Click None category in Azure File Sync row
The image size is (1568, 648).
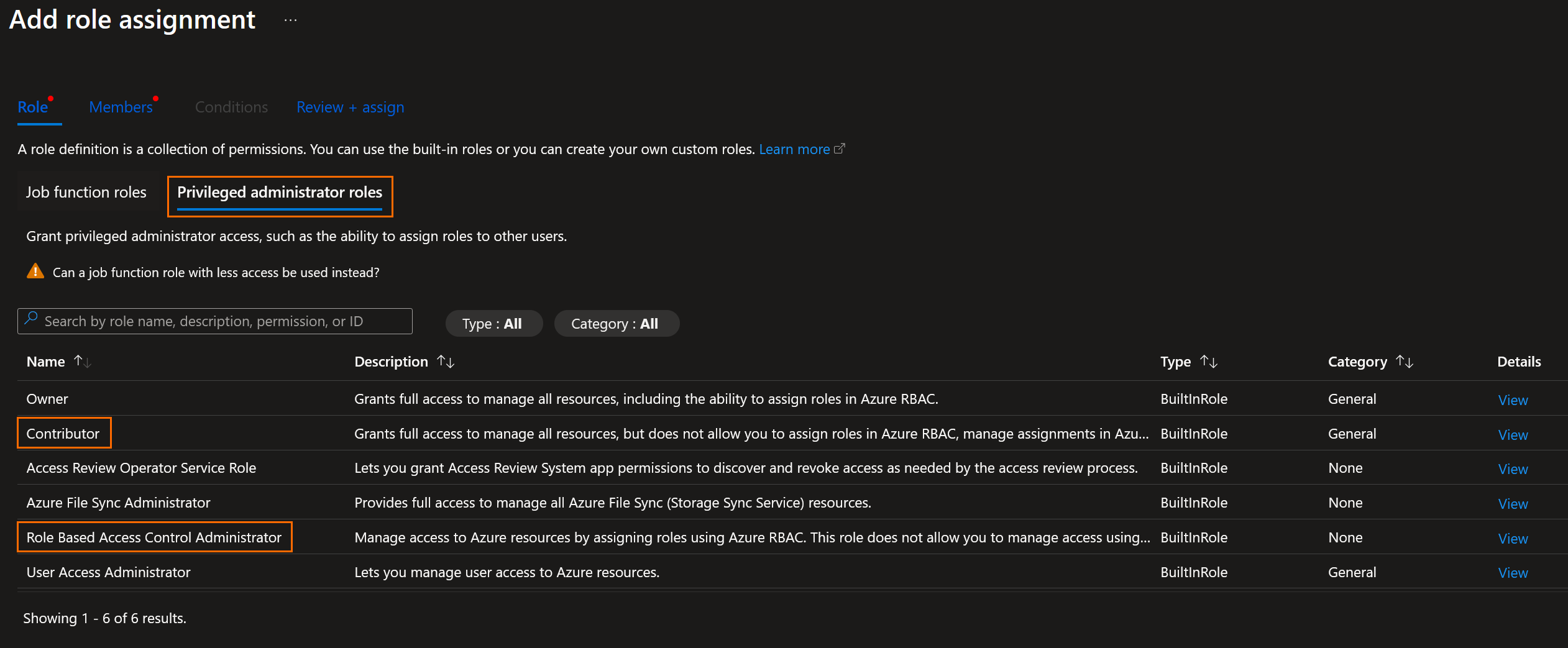(x=1345, y=503)
